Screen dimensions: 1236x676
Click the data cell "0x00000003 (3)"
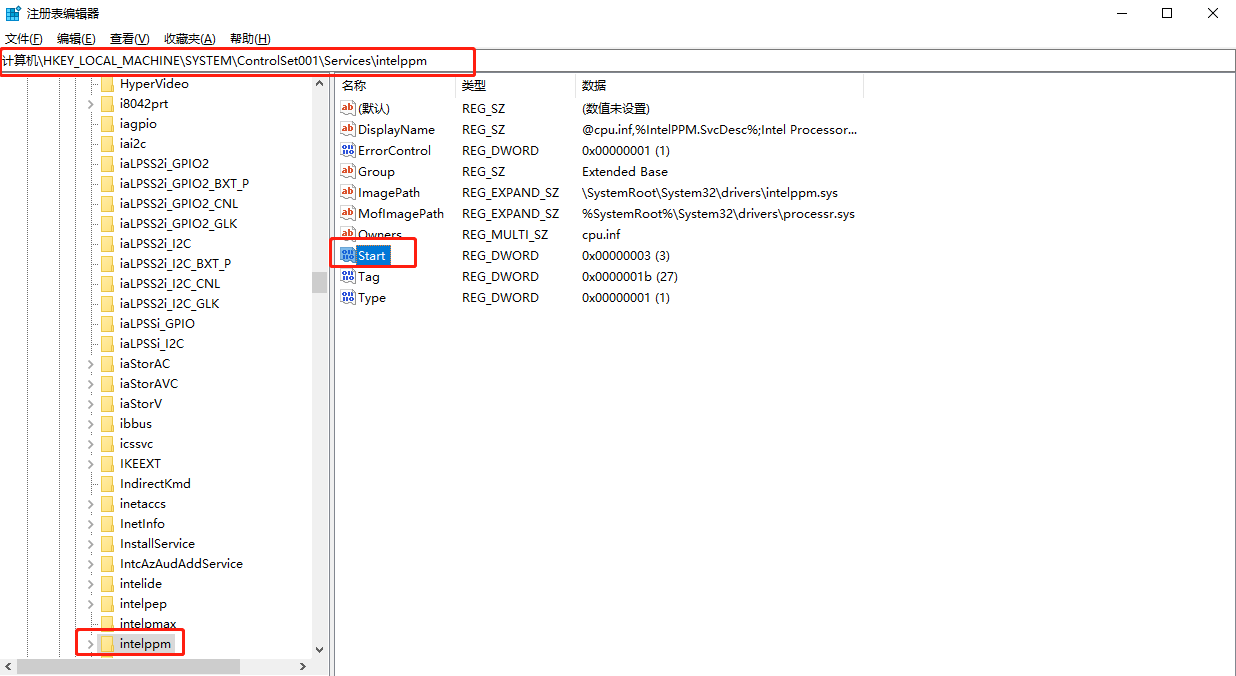coord(626,256)
